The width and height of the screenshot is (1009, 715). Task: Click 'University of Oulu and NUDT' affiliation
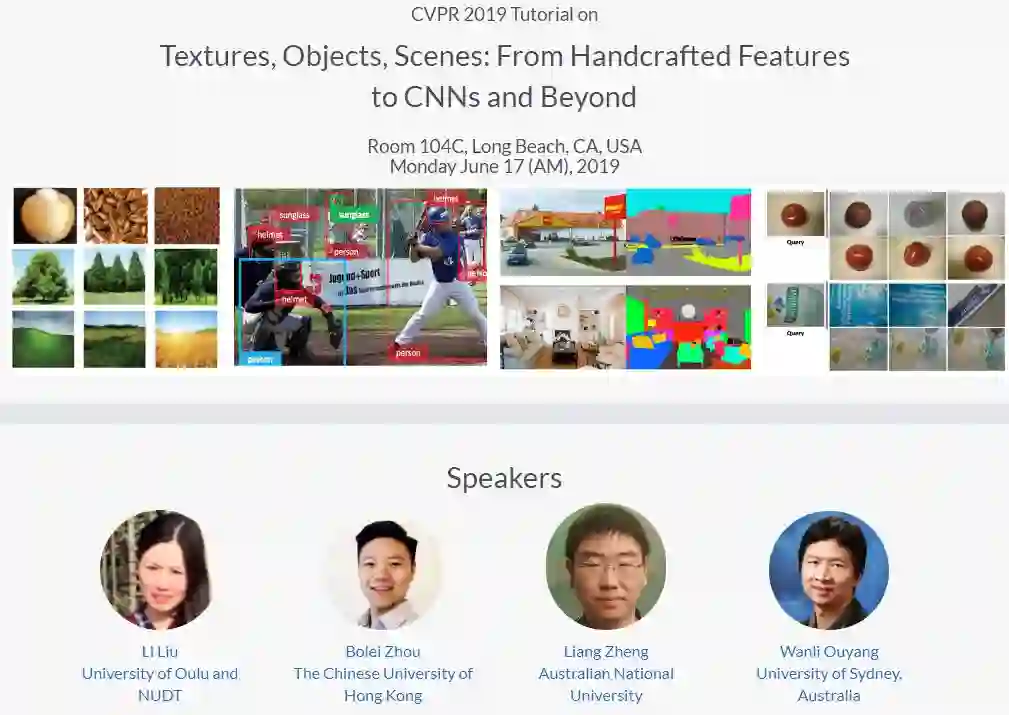pyautogui.click(x=160, y=684)
